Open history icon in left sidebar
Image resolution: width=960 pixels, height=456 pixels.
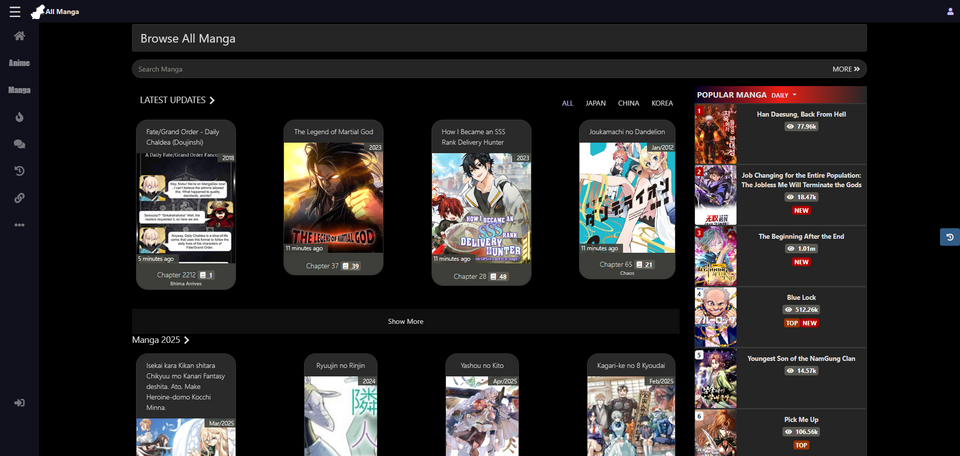20,171
